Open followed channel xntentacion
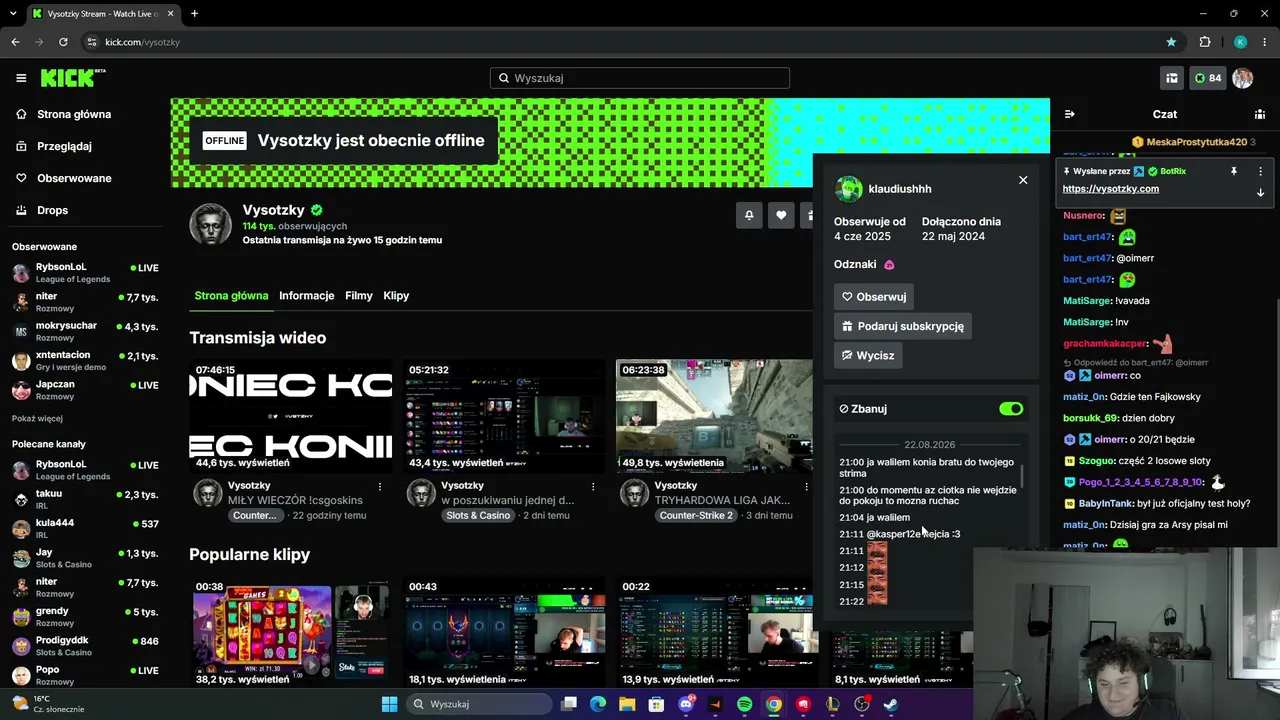This screenshot has width=1280, height=720. click(x=85, y=360)
